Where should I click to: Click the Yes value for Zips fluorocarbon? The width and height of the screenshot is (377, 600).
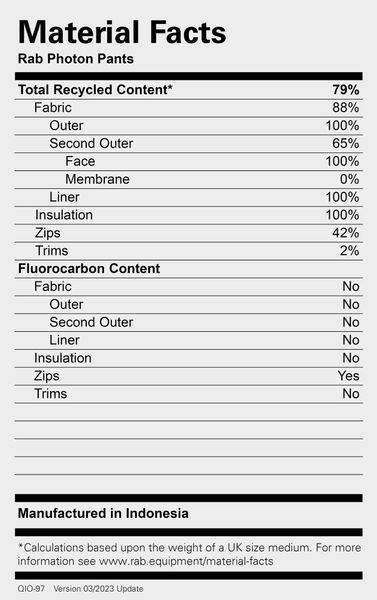[x=348, y=376]
